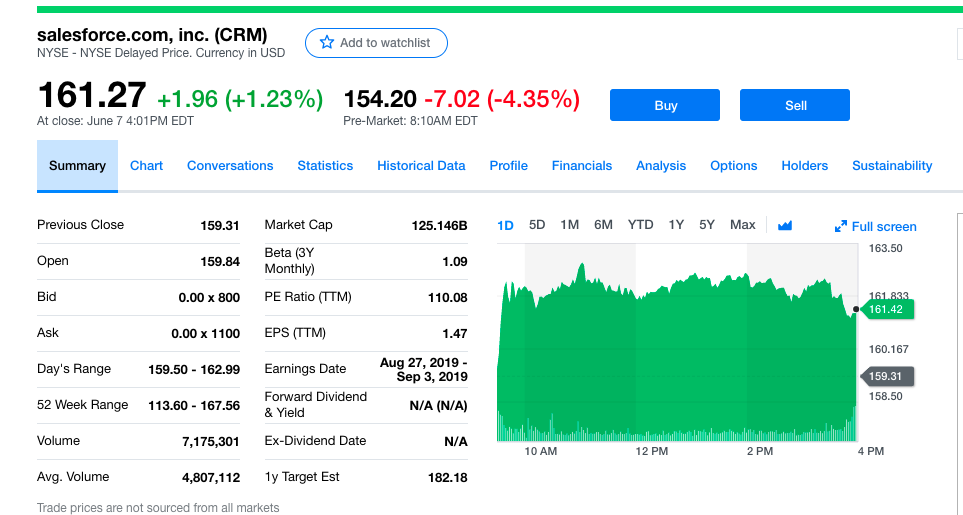Select the Max chart range

click(x=743, y=225)
